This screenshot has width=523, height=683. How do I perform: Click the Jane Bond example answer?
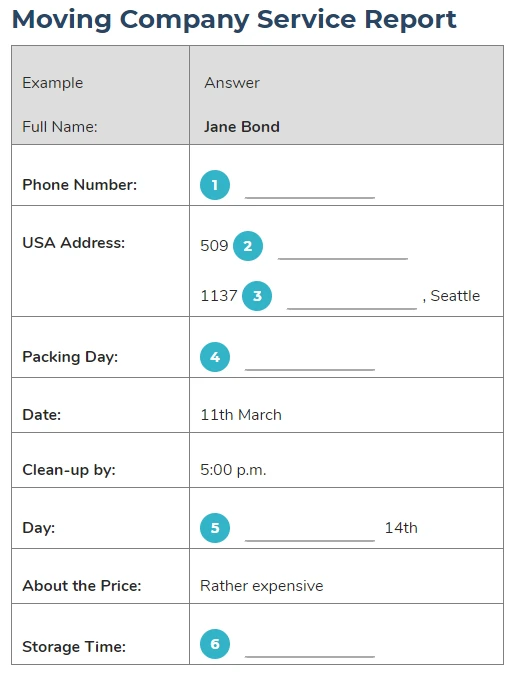click(x=242, y=127)
